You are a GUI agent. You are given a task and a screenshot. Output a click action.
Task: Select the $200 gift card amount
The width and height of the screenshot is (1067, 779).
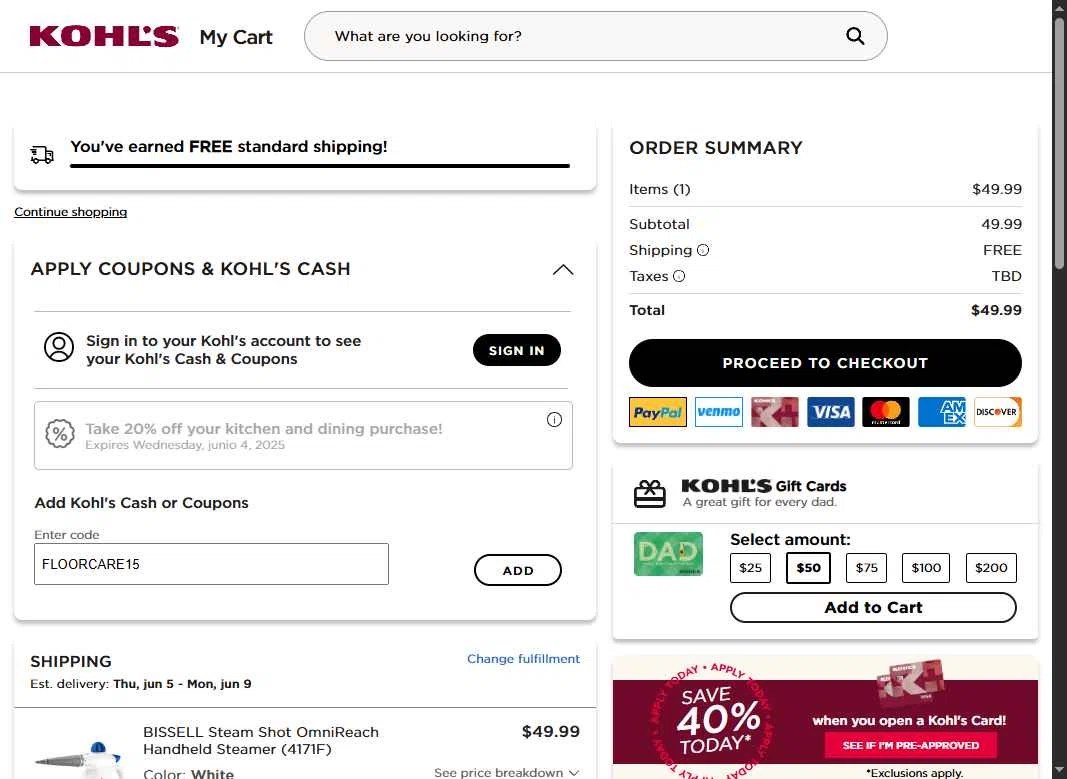click(x=991, y=568)
